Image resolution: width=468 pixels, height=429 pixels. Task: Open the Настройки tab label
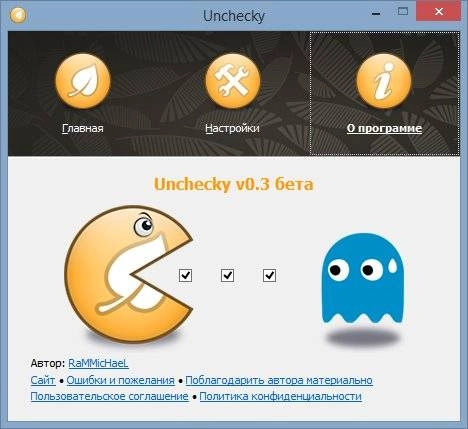pos(232,128)
